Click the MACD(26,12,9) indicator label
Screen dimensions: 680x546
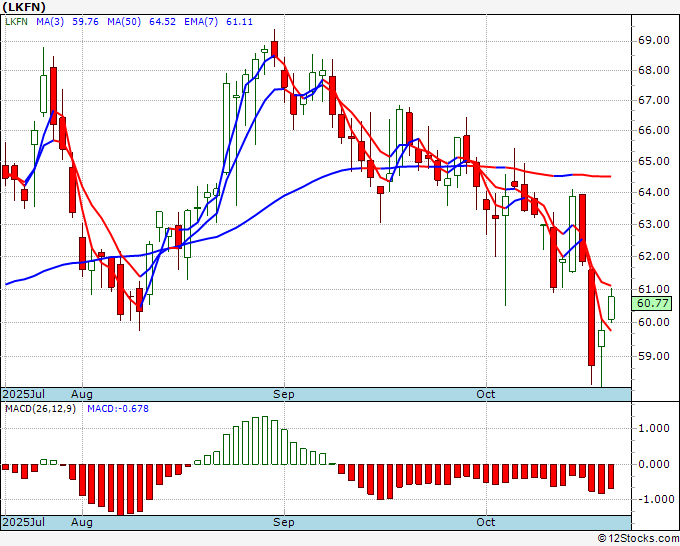40,409
